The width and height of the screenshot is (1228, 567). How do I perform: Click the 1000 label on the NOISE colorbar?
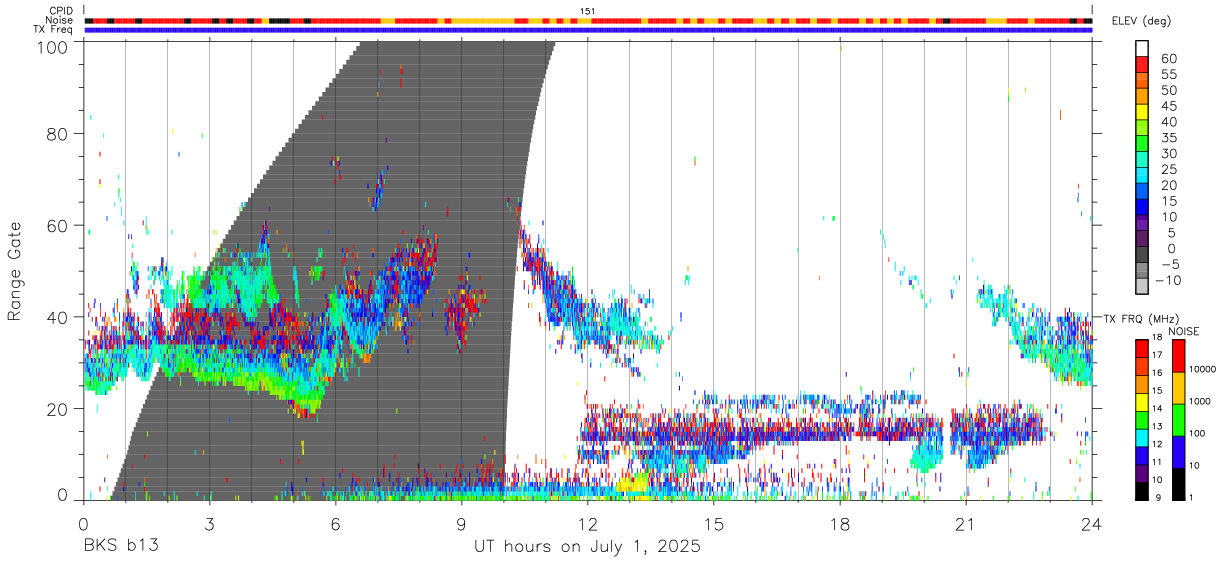pos(1201,401)
